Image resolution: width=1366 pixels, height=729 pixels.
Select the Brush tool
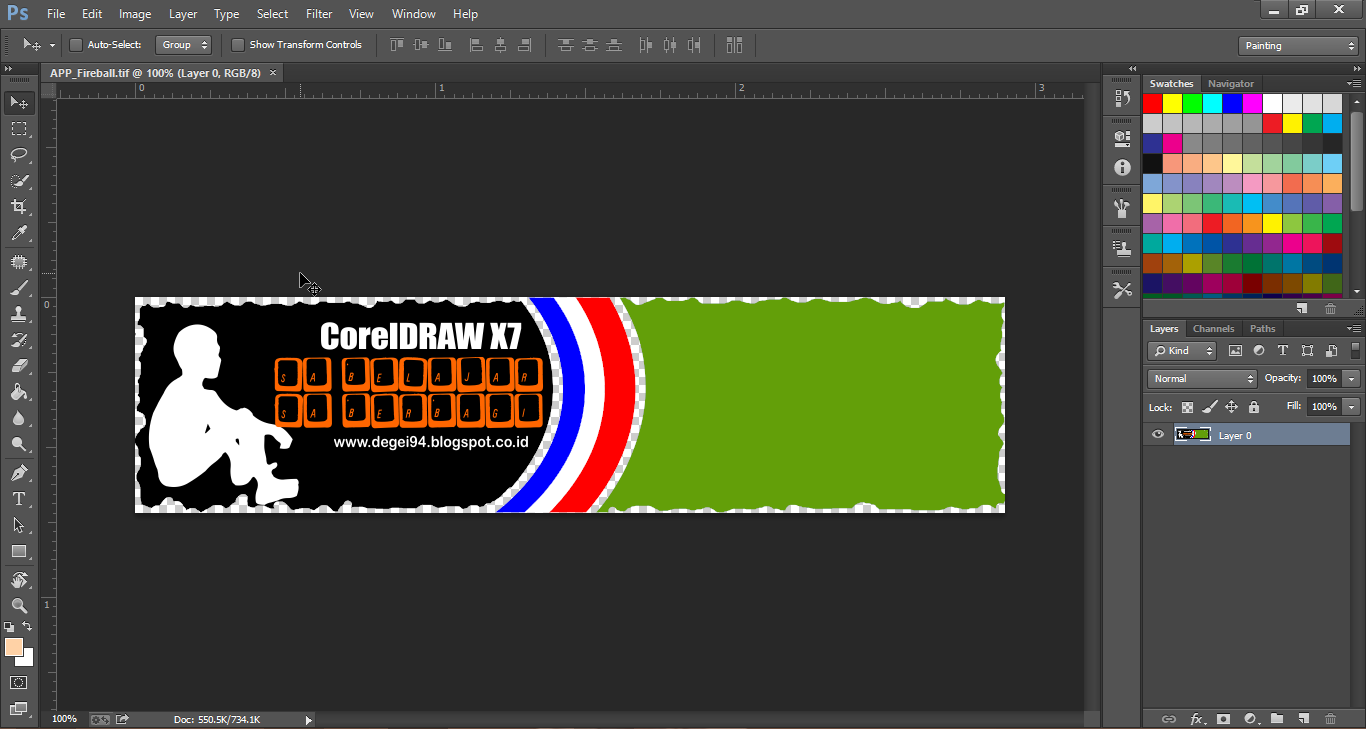point(19,288)
